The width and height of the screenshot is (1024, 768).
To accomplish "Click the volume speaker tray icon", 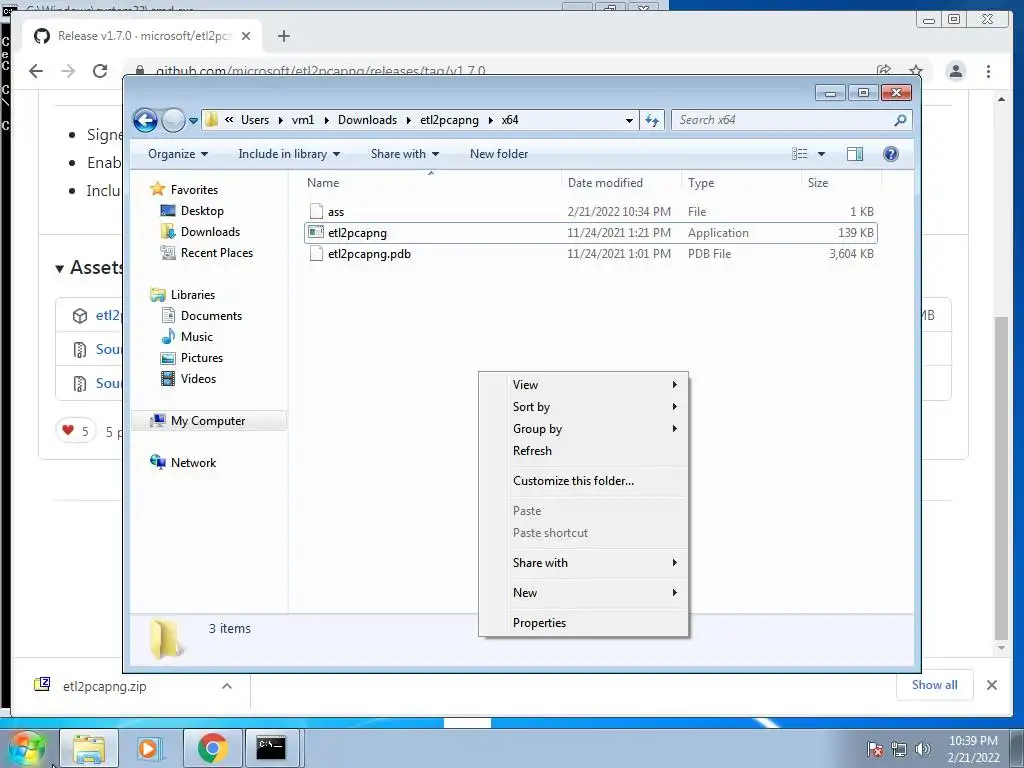I will (x=922, y=749).
